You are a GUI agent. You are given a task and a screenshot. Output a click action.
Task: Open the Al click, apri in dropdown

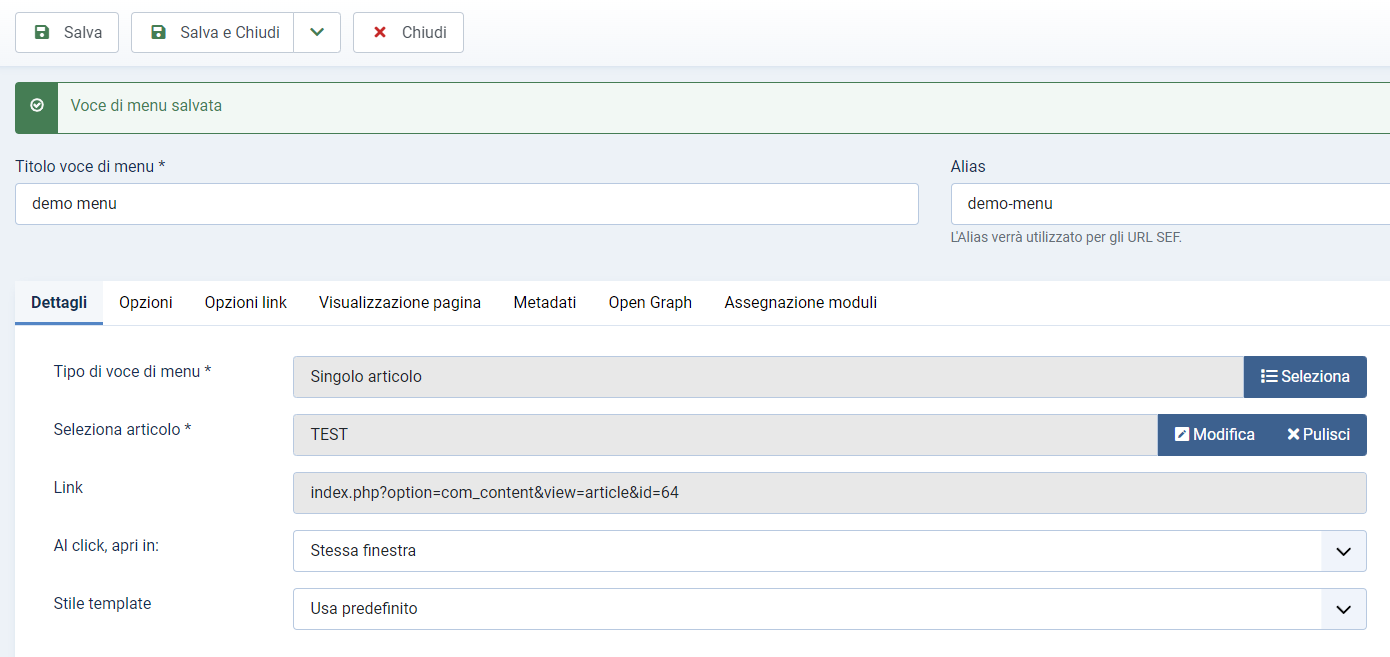828,551
